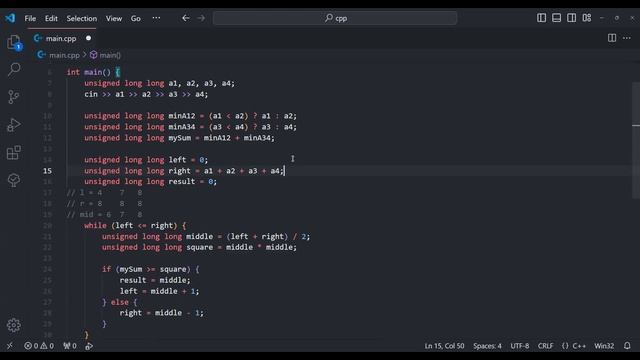The image size is (640, 360).
Task: Open the Extensions view
Action: (x=14, y=153)
